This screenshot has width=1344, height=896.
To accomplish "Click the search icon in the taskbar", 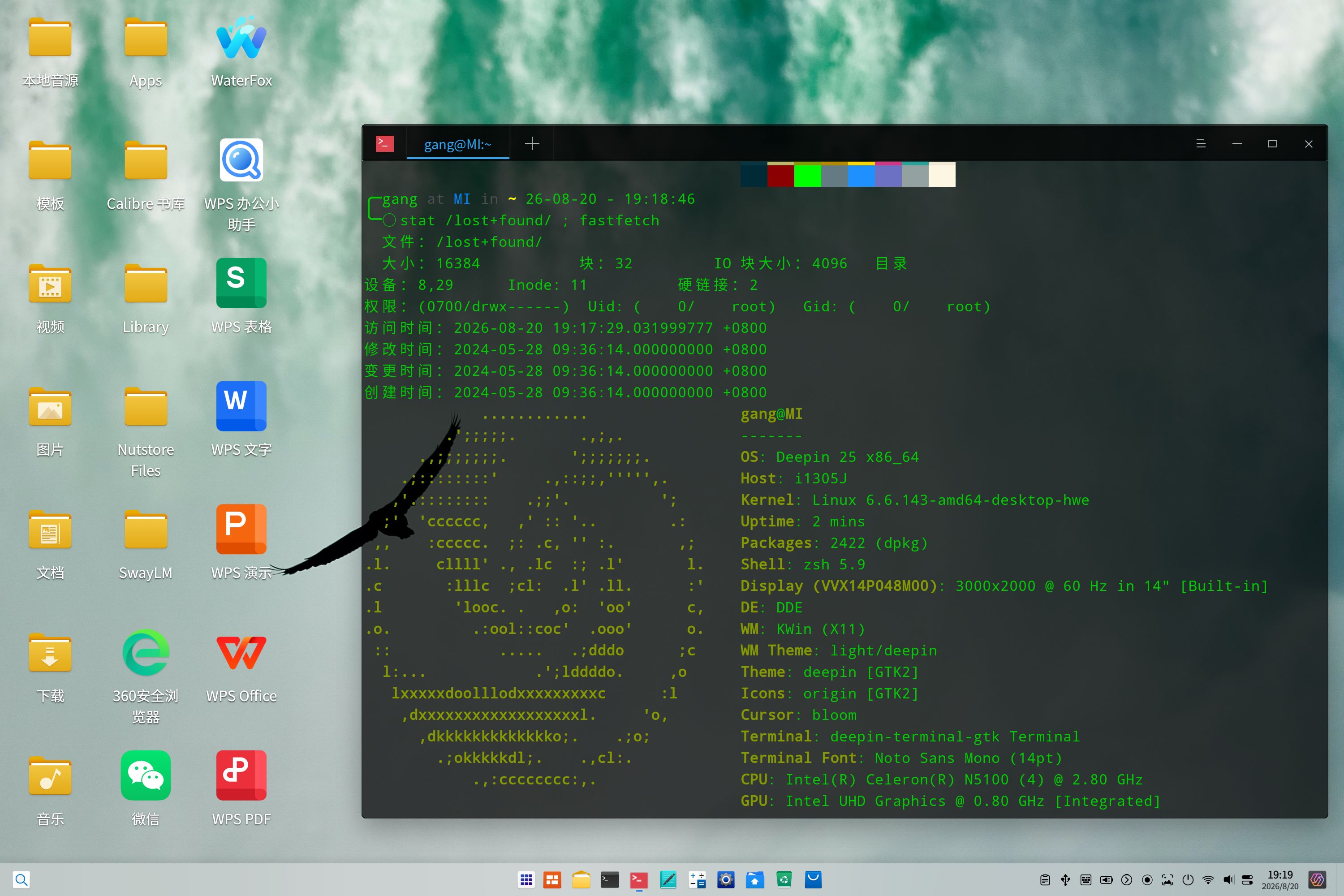I will [21, 879].
